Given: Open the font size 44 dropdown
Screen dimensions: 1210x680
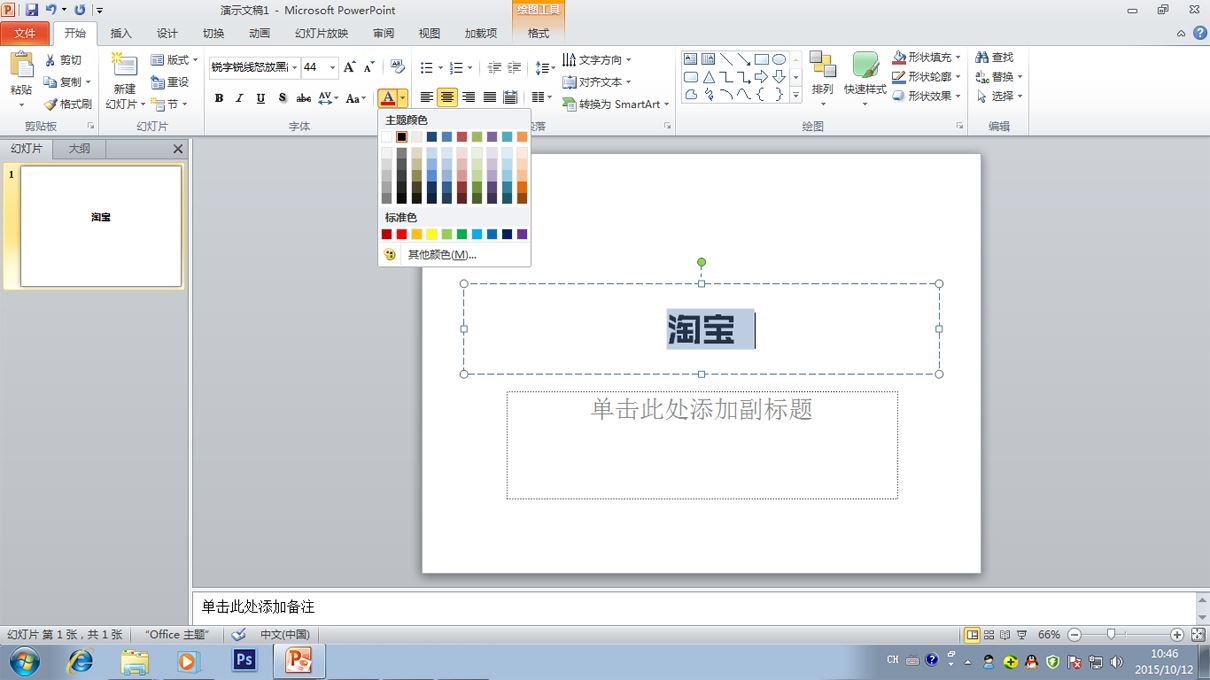Looking at the screenshot, I should [x=333, y=67].
